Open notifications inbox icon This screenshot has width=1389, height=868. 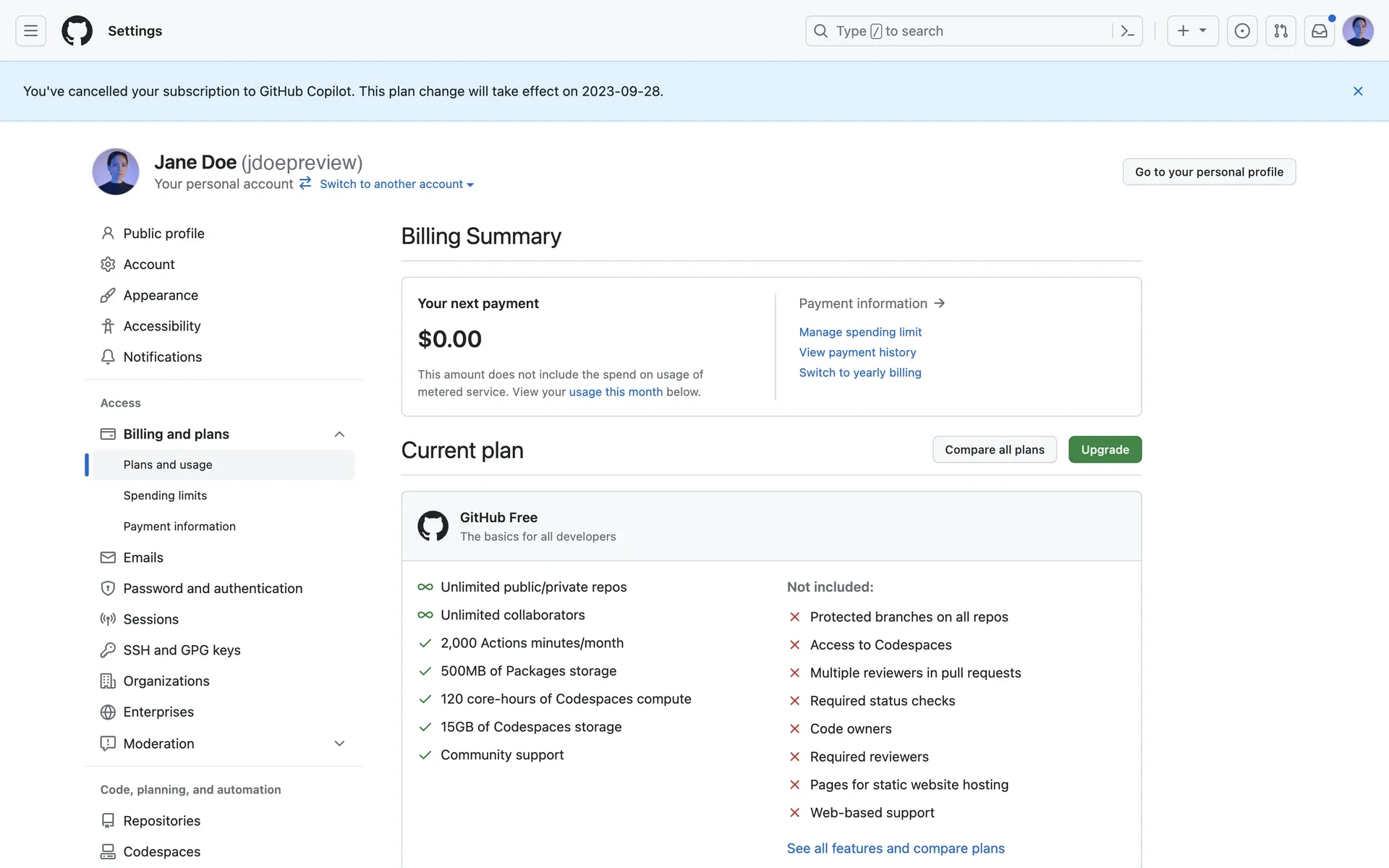pyautogui.click(x=1320, y=31)
